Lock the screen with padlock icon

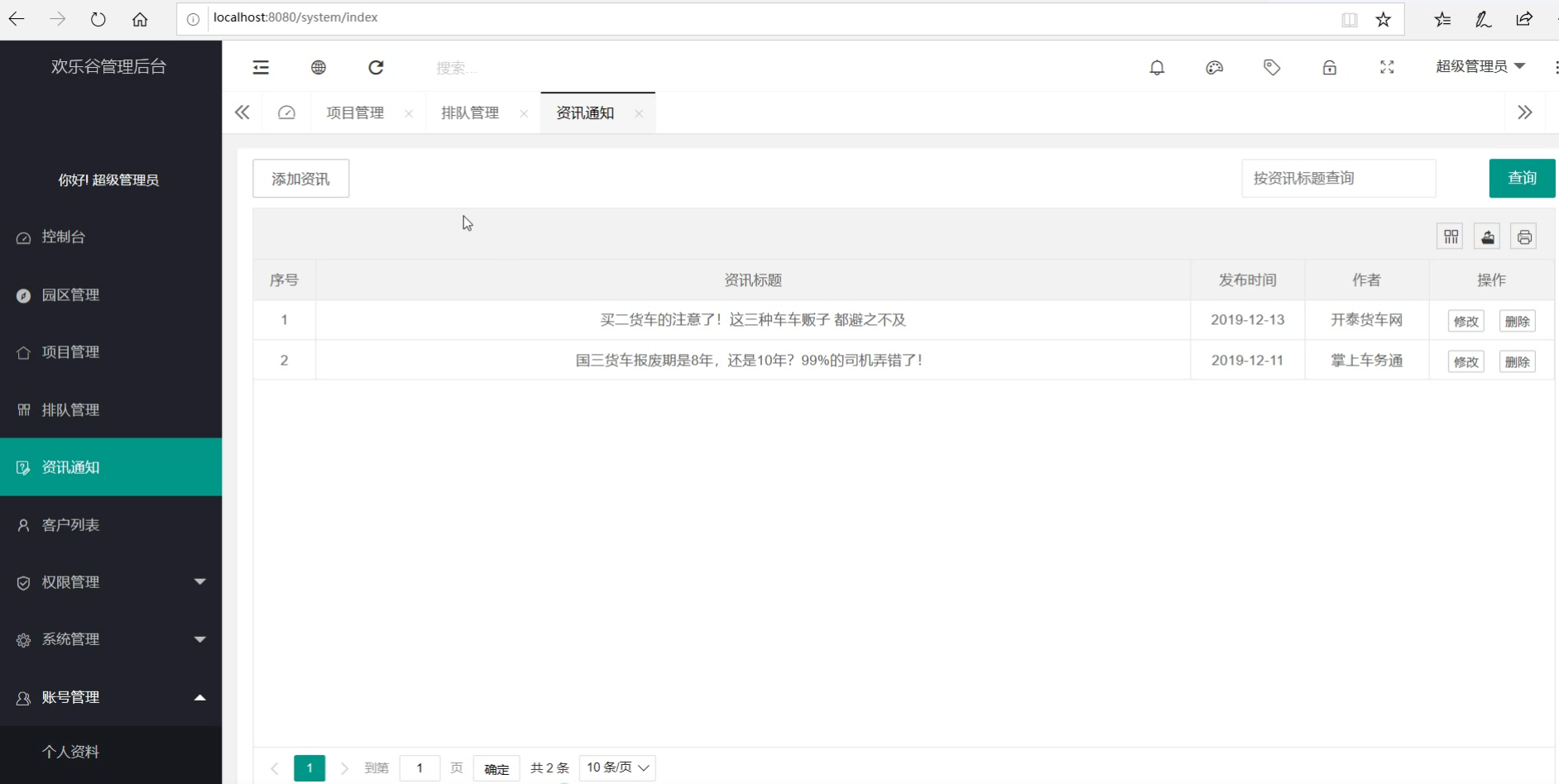1330,68
